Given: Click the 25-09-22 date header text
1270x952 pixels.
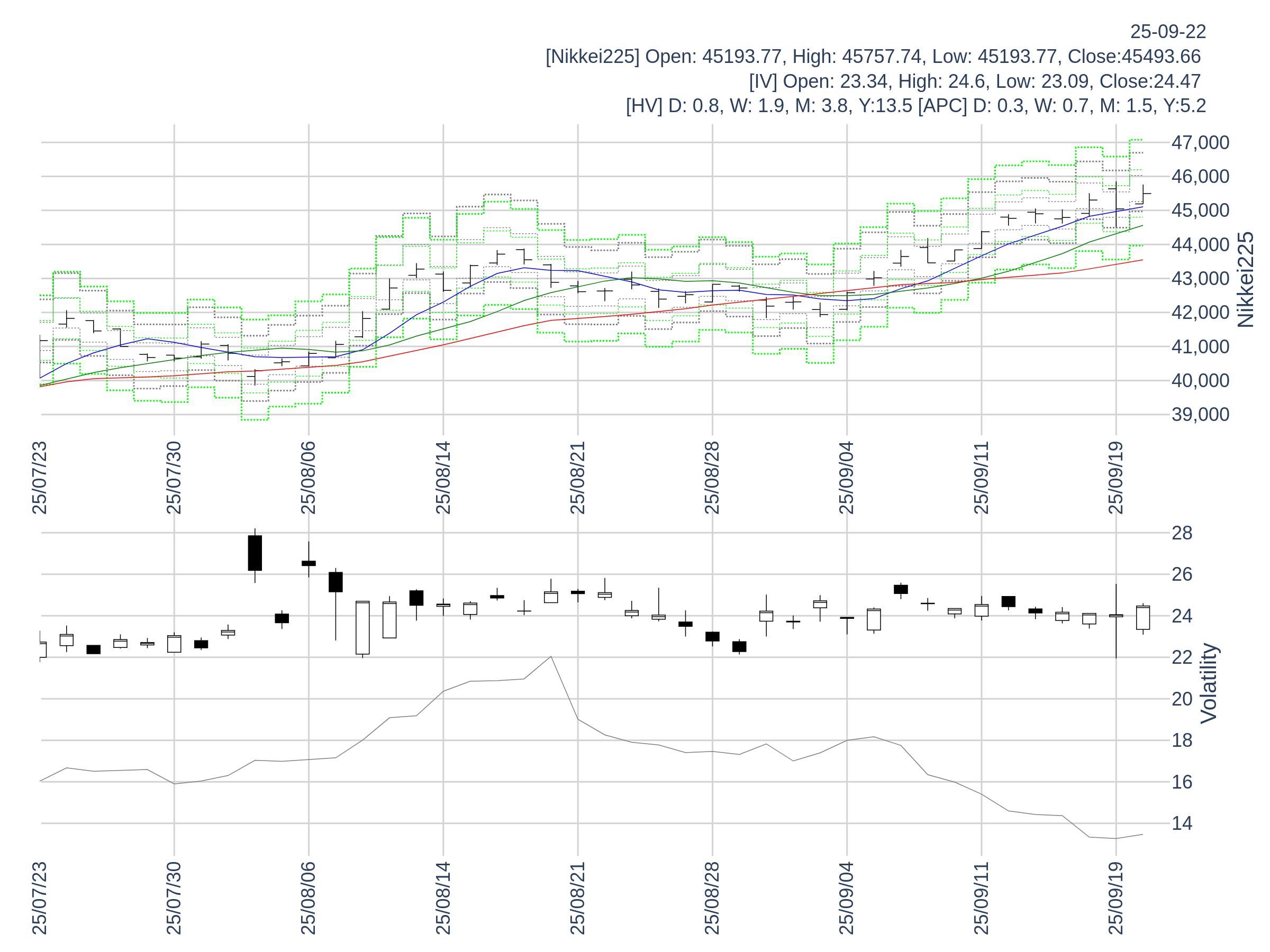Looking at the screenshot, I should coord(1168,32).
